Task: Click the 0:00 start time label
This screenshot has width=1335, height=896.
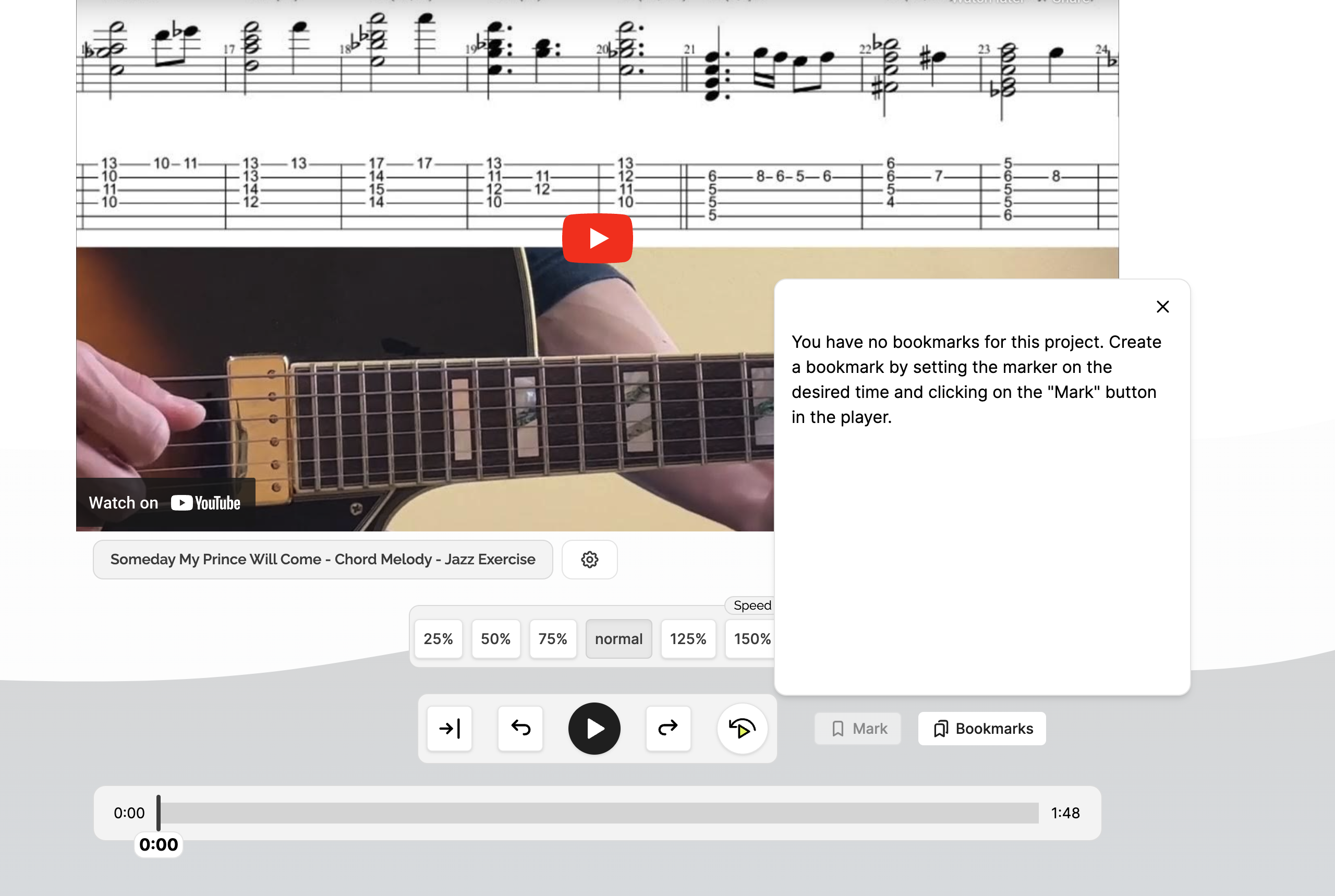Action: coord(129,813)
